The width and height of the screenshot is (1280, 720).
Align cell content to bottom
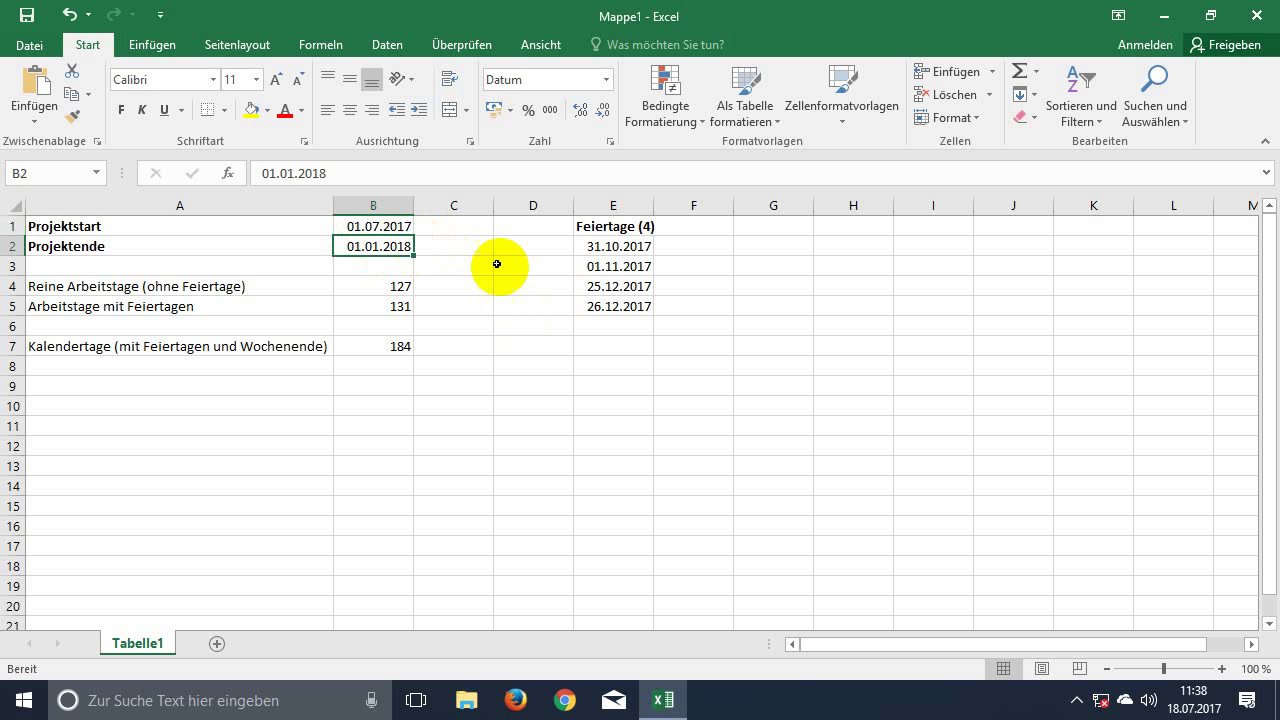(371, 79)
